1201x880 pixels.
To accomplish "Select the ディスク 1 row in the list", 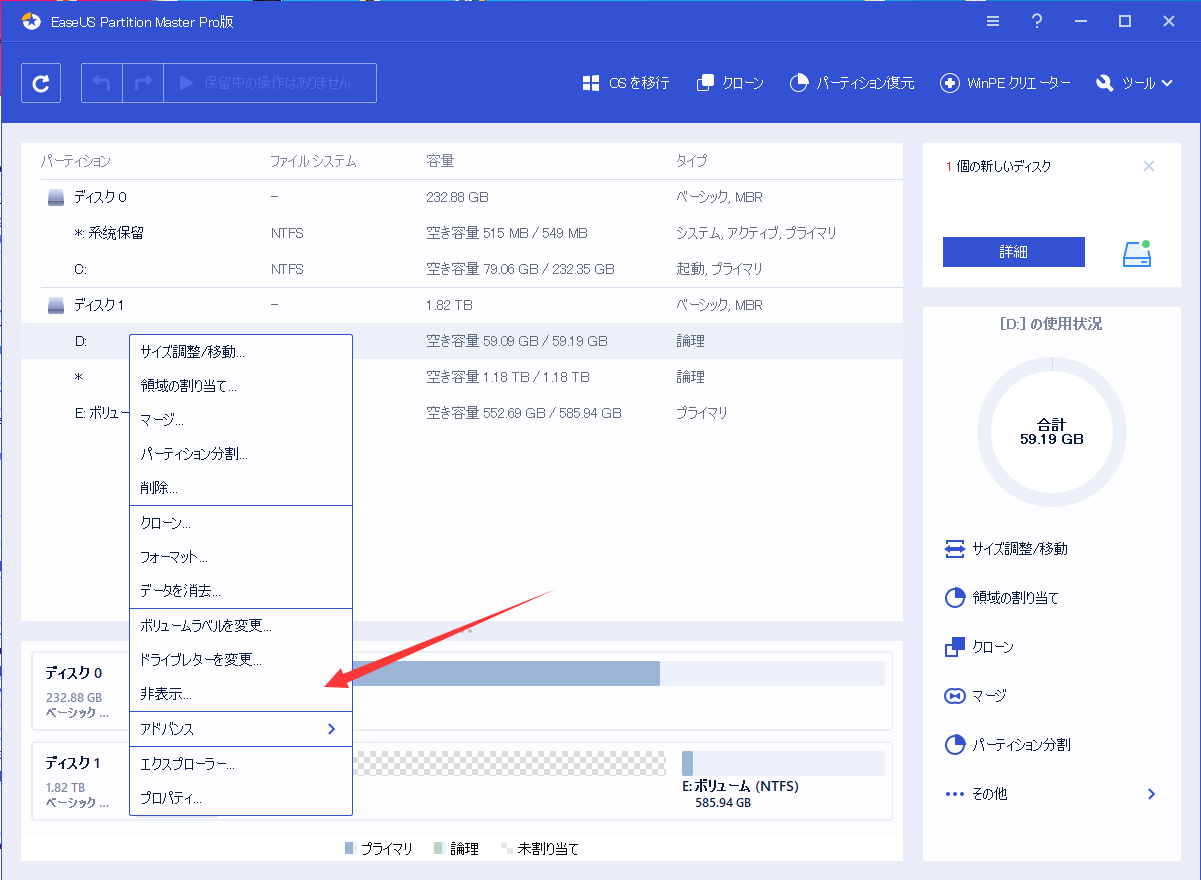I will (461, 305).
